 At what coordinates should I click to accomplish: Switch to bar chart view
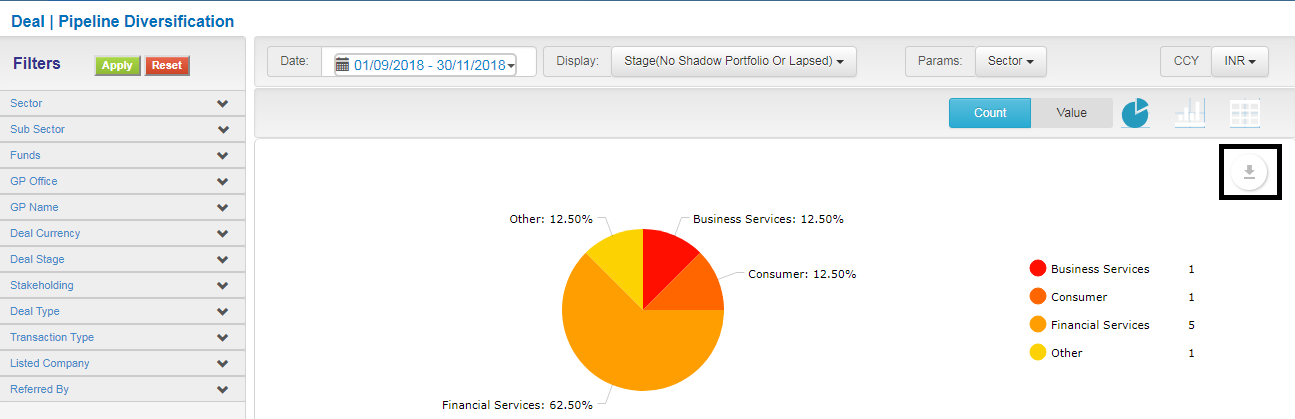pos(1190,114)
